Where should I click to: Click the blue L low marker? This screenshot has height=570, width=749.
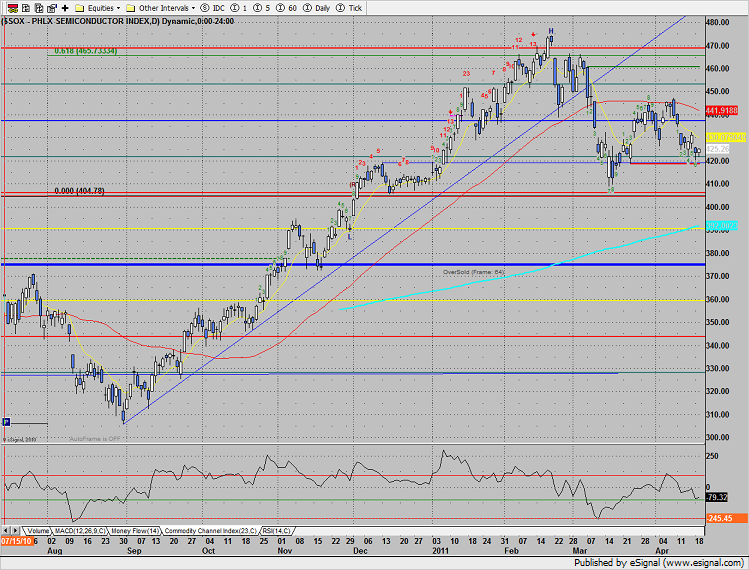(349, 237)
